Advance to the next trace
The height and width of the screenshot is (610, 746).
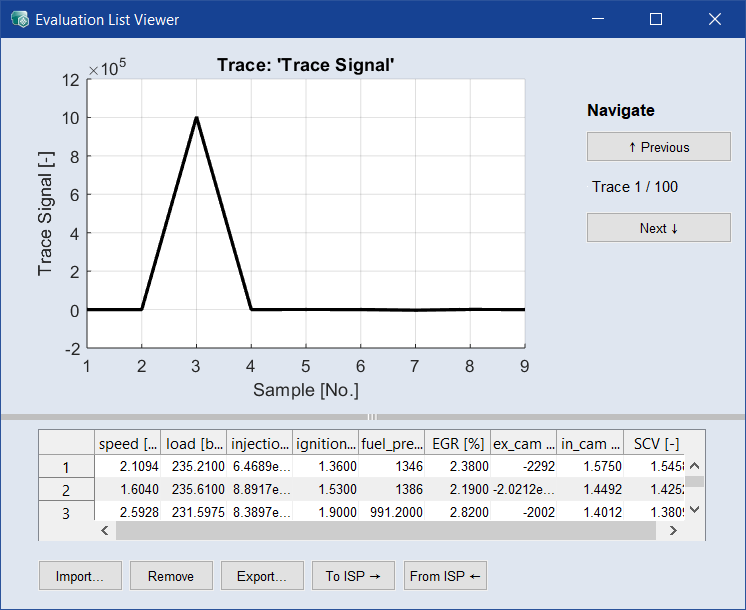click(x=658, y=228)
